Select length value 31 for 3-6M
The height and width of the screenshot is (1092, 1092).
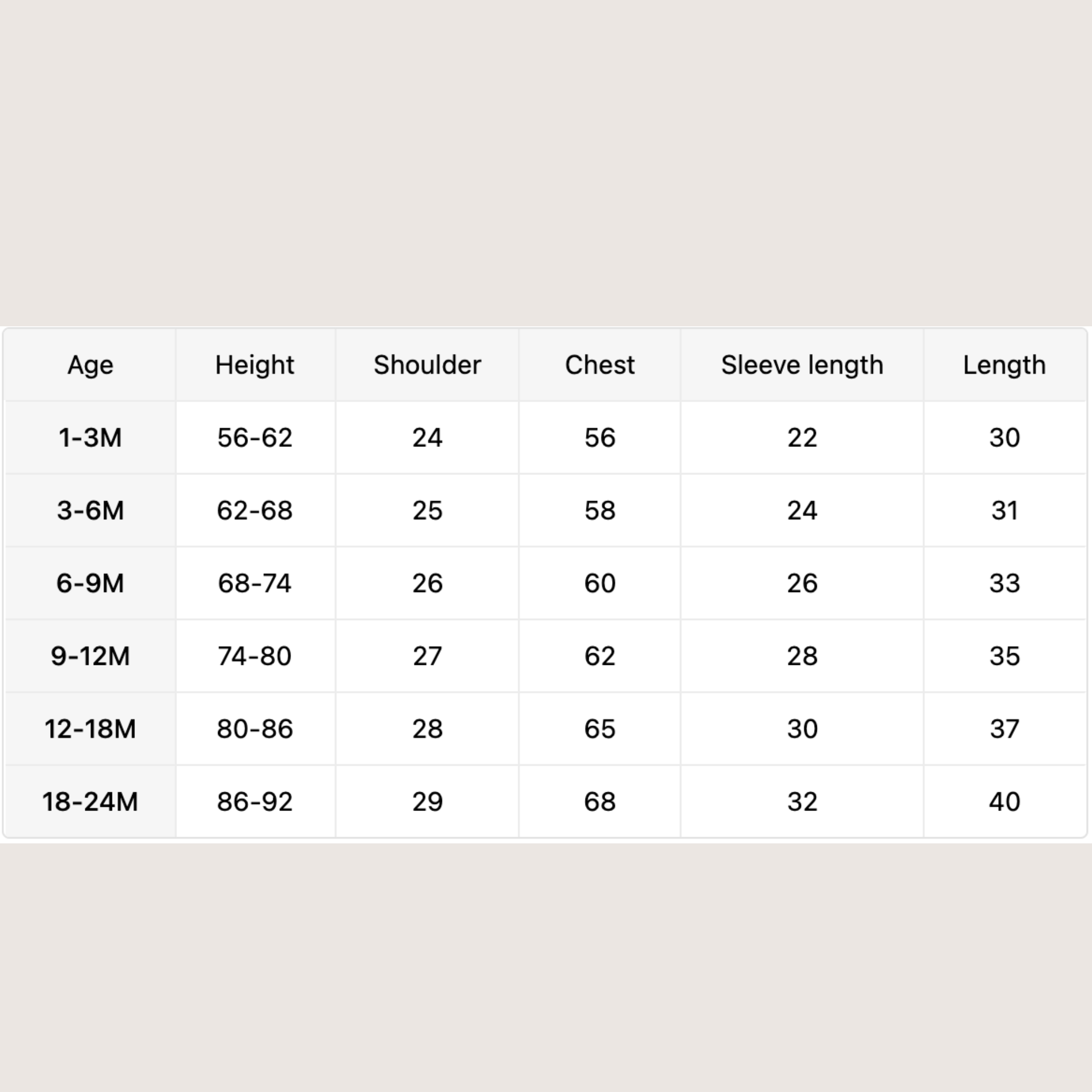(1005, 511)
